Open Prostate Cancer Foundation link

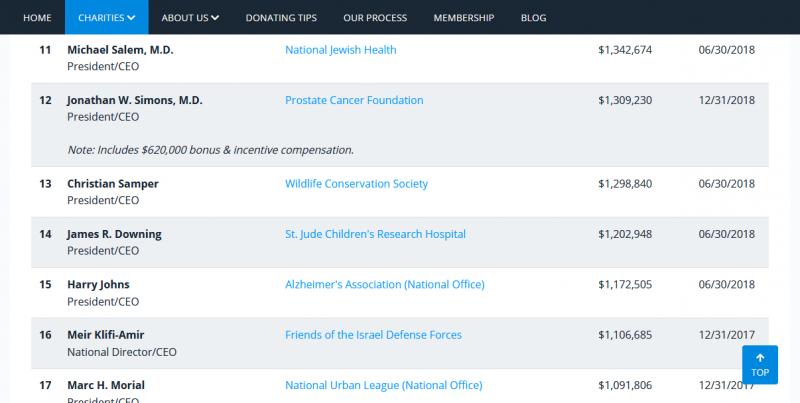[x=354, y=100]
